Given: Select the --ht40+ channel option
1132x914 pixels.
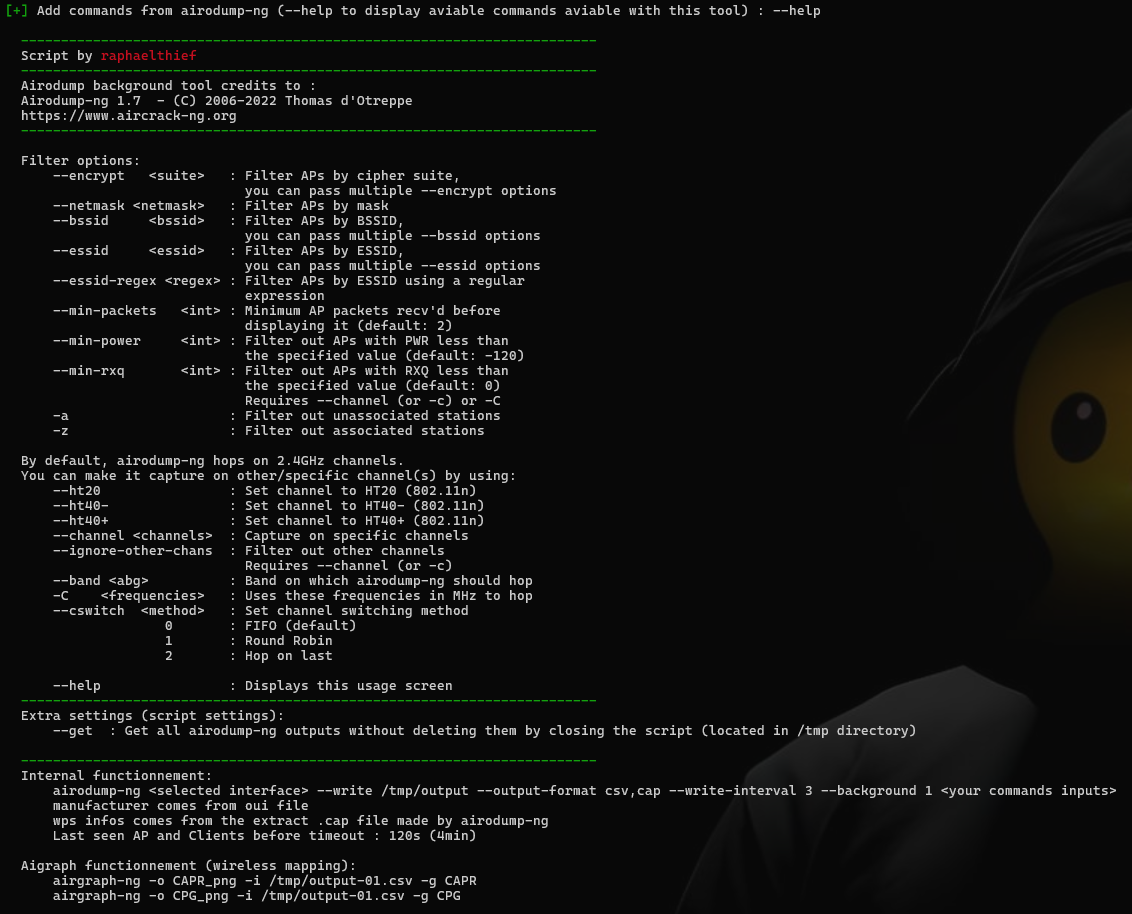Looking at the screenshot, I should click(81, 521).
